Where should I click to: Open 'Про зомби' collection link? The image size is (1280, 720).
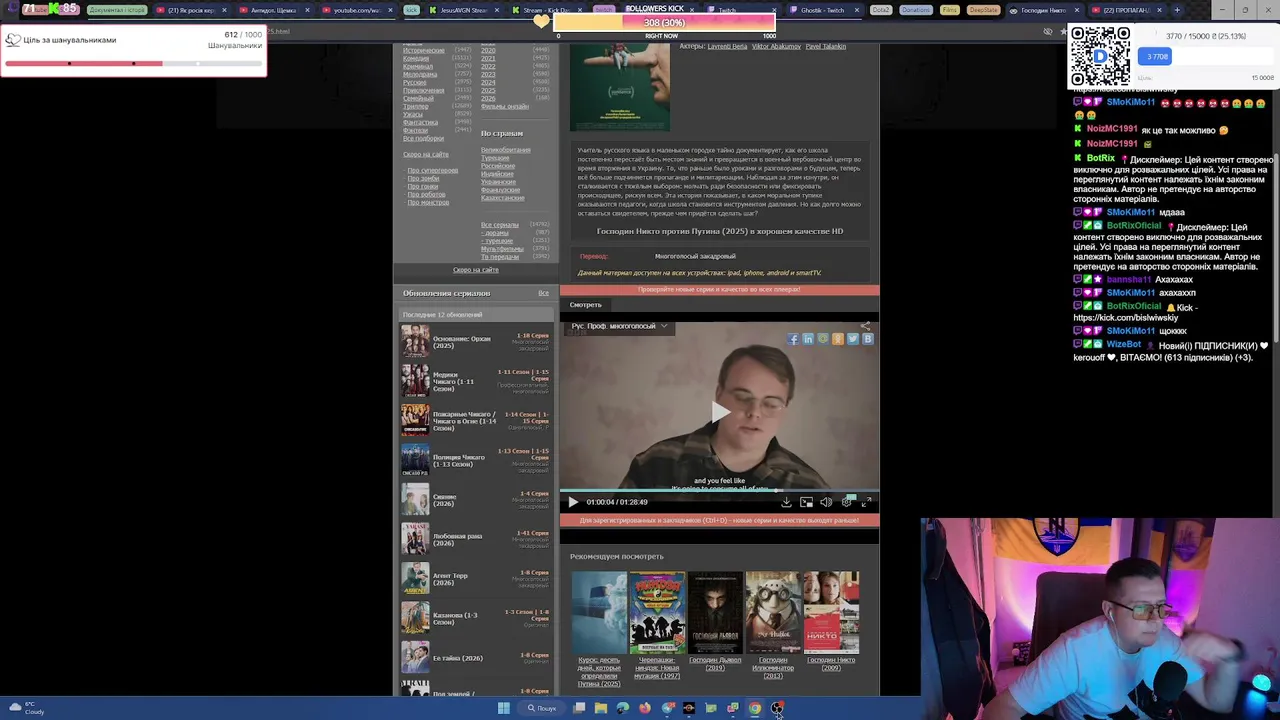coord(423,178)
